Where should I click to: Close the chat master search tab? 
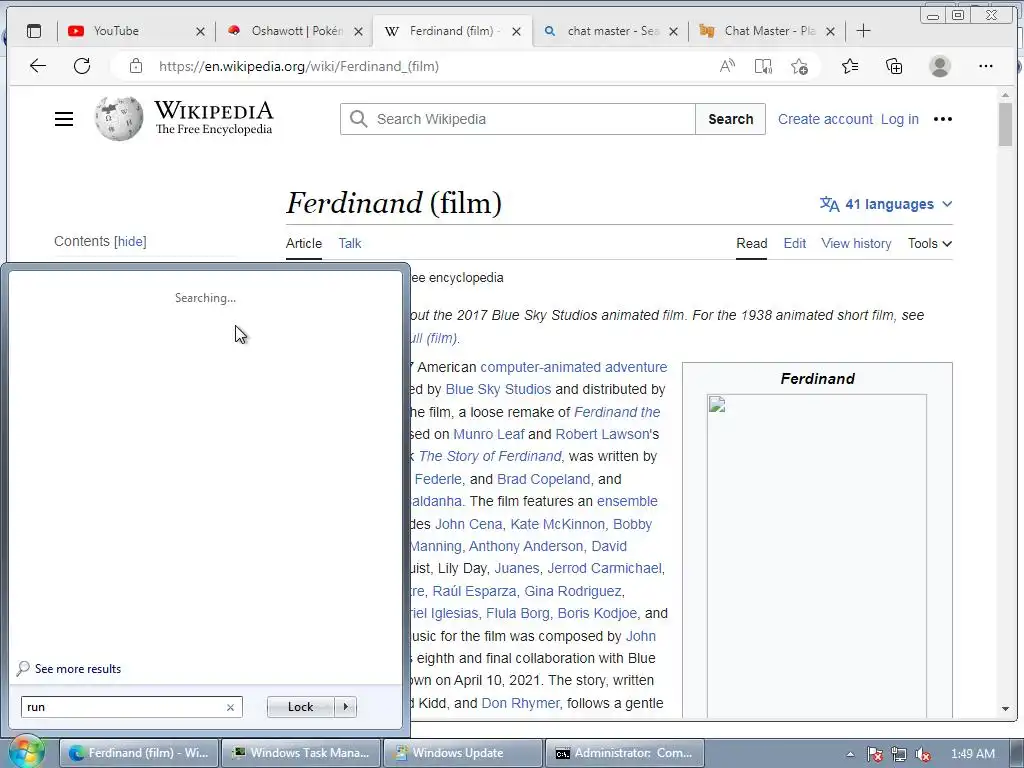673,31
